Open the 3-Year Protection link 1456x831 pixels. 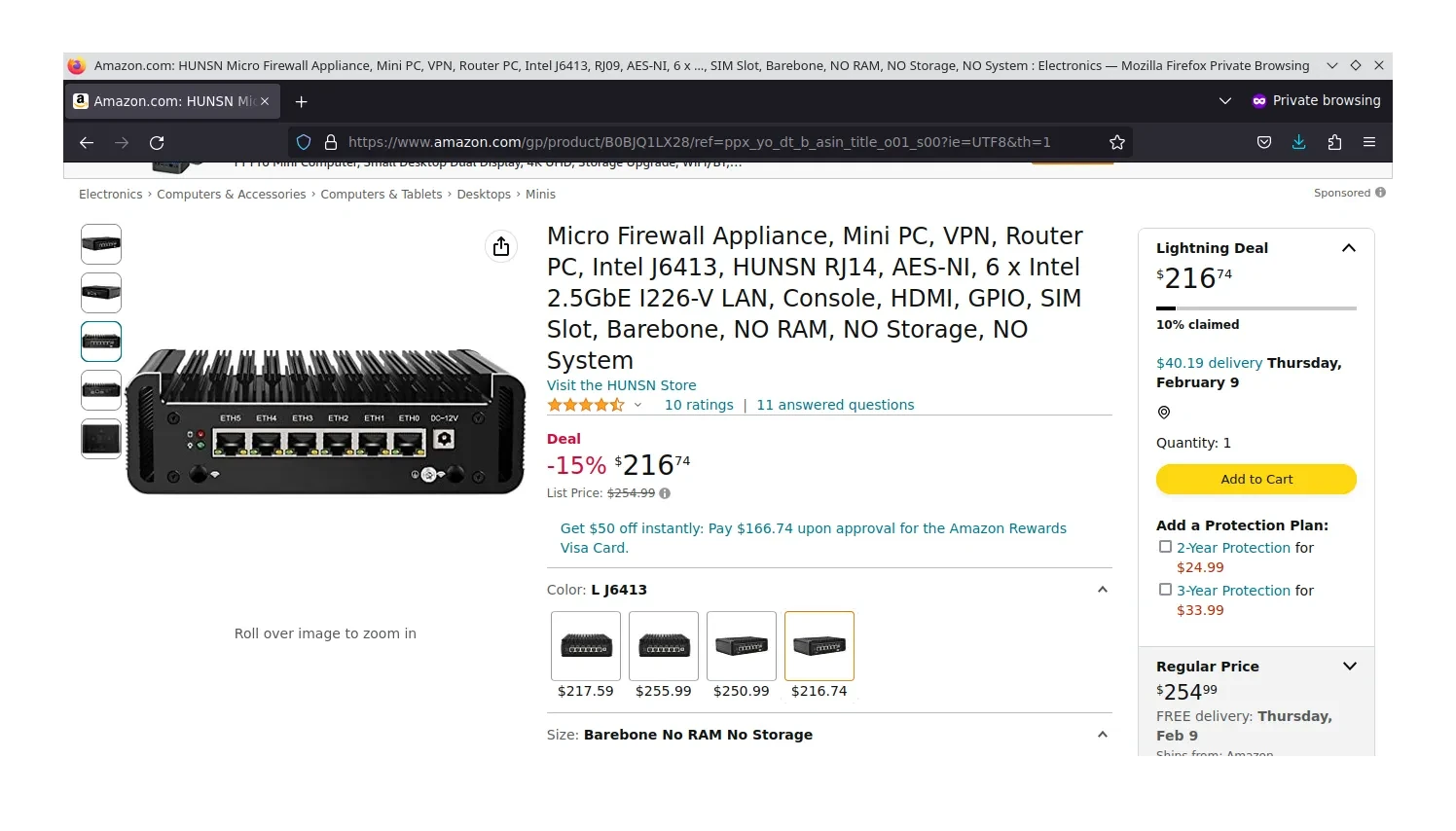(x=1233, y=591)
